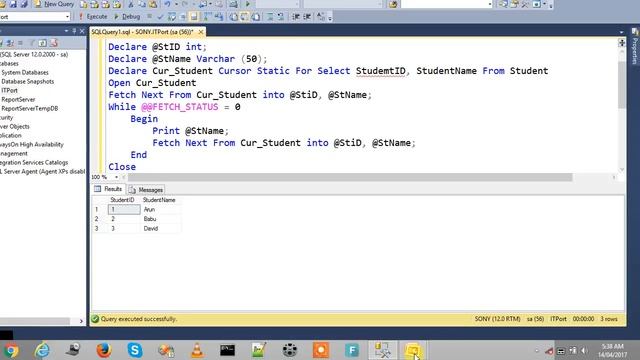Image resolution: width=640 pixels, height=360 pixels.
Task: Toggle Object Explorer auto-hide pin
Action: (x=74, y=31)
